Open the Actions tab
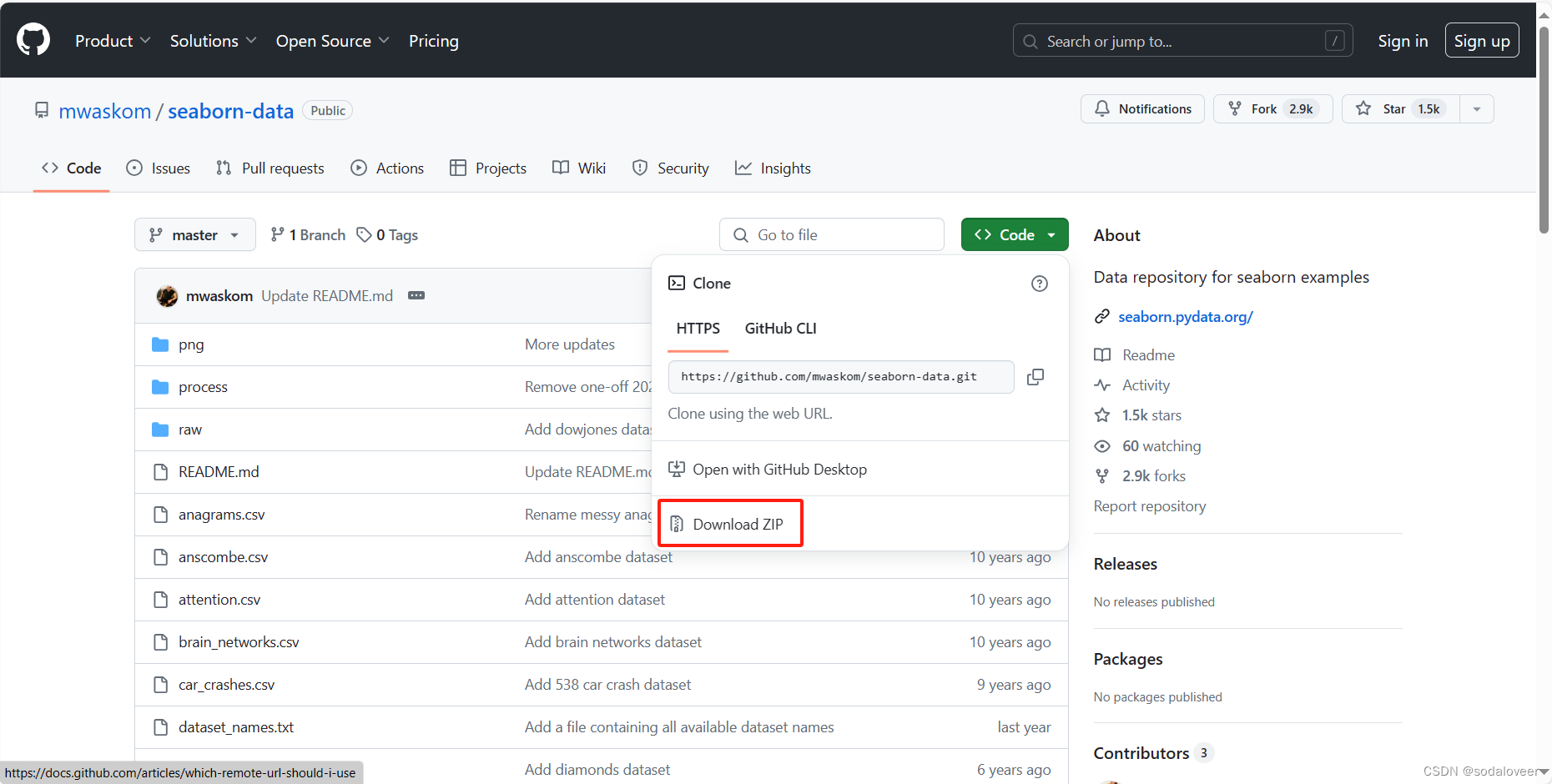Screen dimensions: 1552x784 click(387, 168)
